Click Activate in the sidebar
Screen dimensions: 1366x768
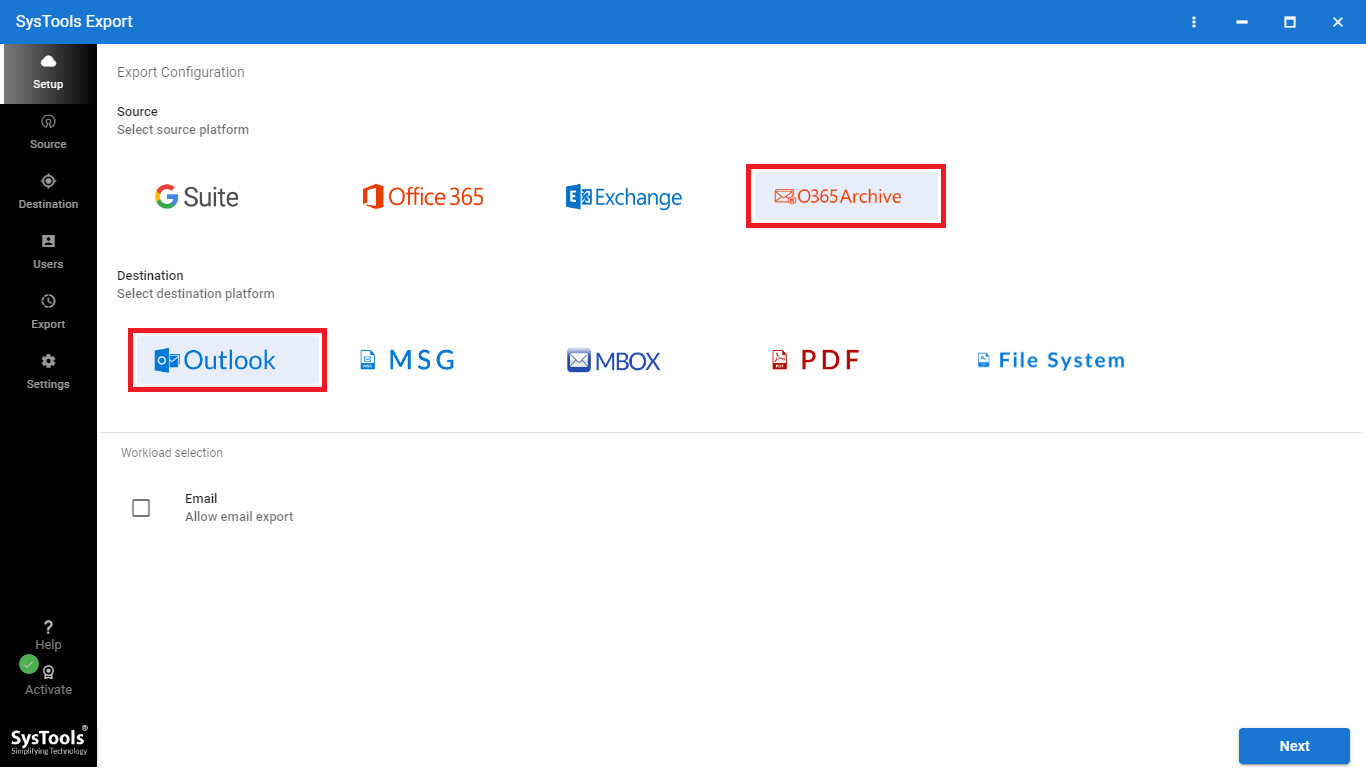click(48, 681)
